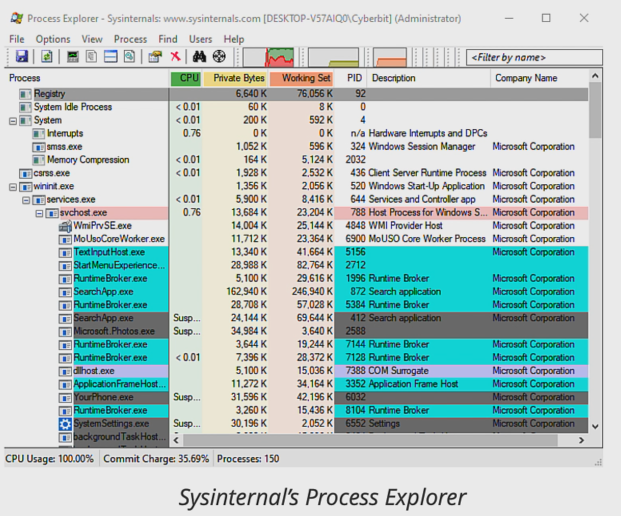Viewport: 621px width, 516px height.
Task: Sort by the Process column header
Action: 87,78
